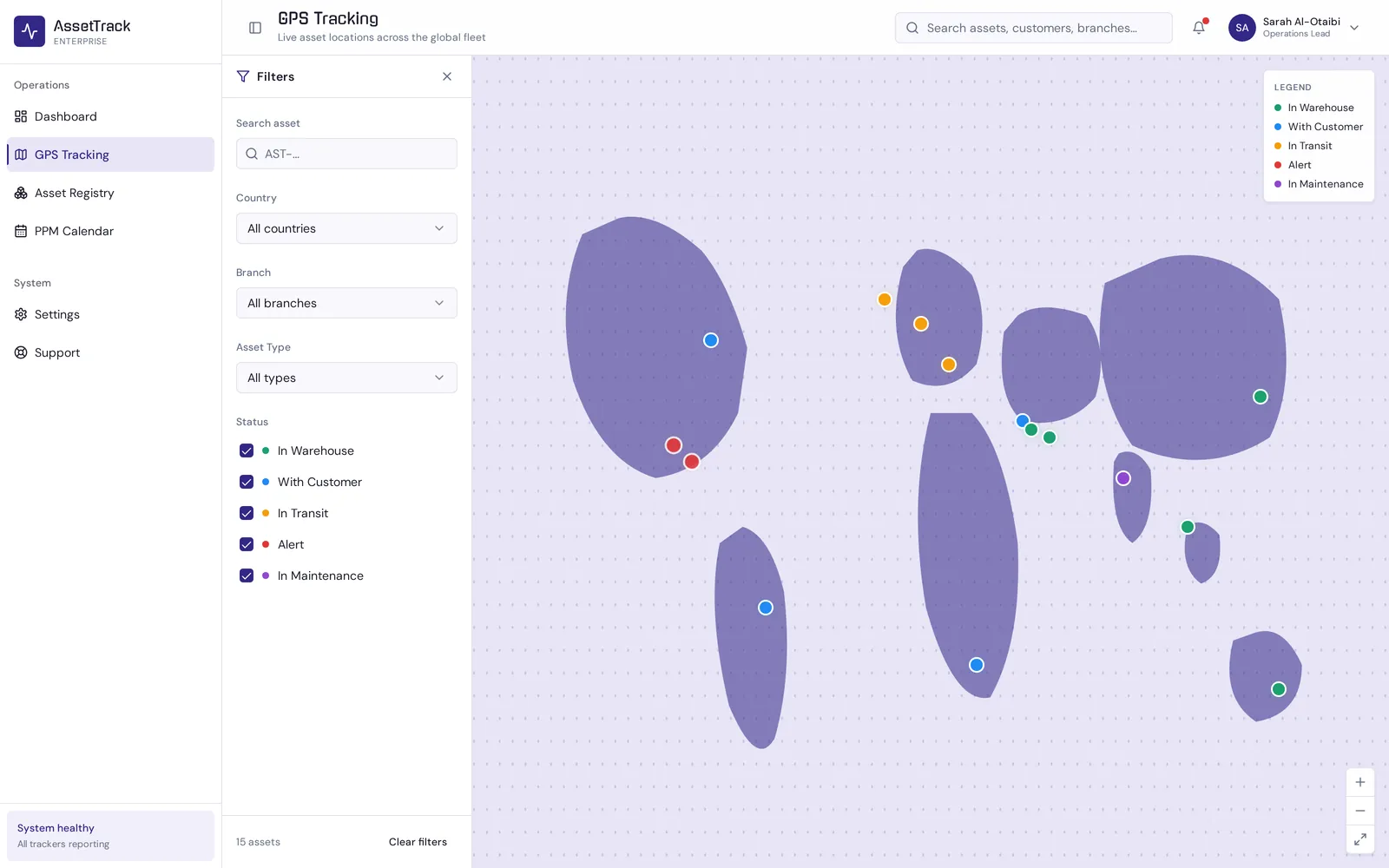Screen dimensions: 1389x868
Task: Toggle the sidebar collapse icon
Action: (x=255, y=28)
